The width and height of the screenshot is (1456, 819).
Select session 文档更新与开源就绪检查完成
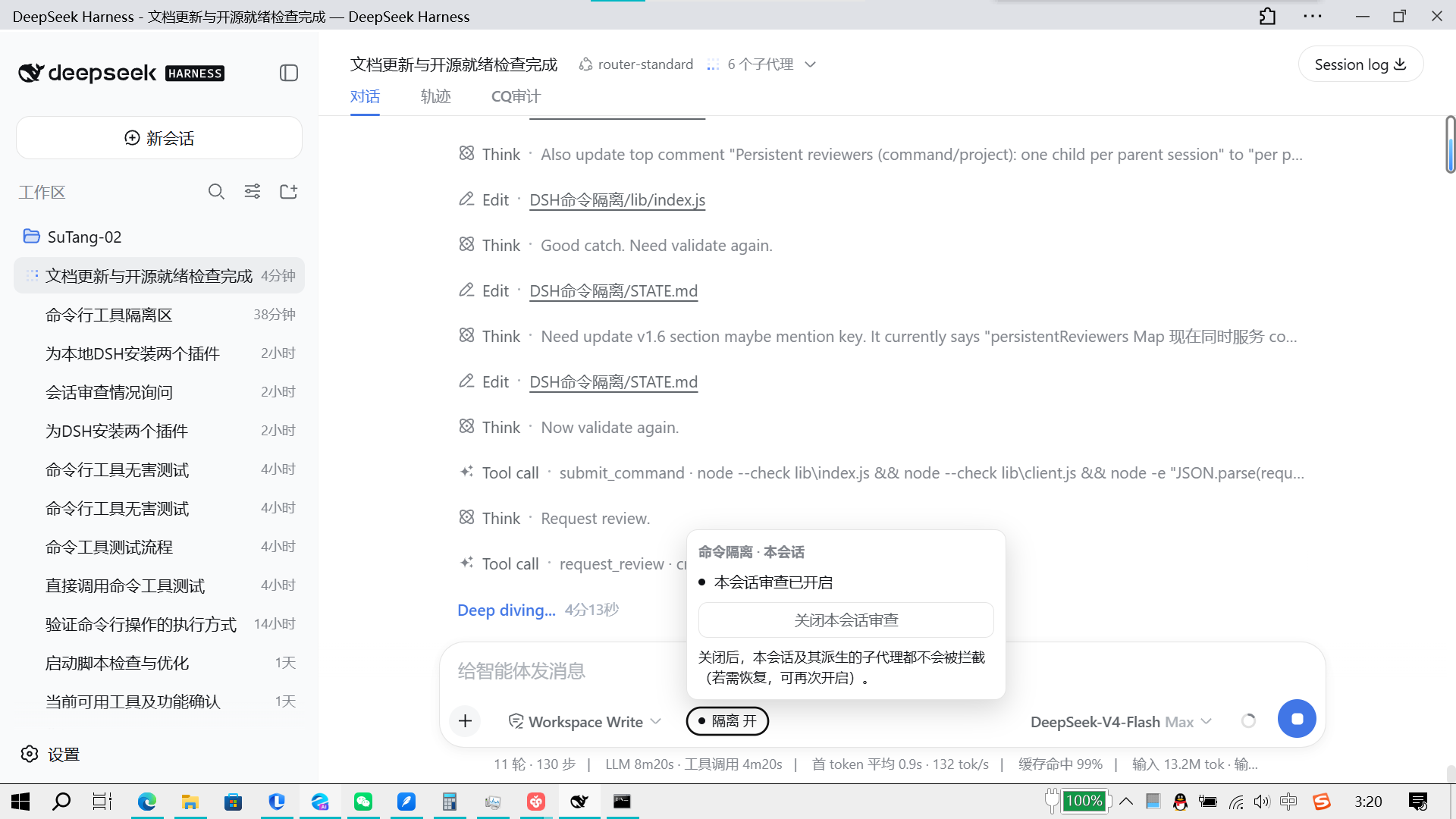coord(159,275)
